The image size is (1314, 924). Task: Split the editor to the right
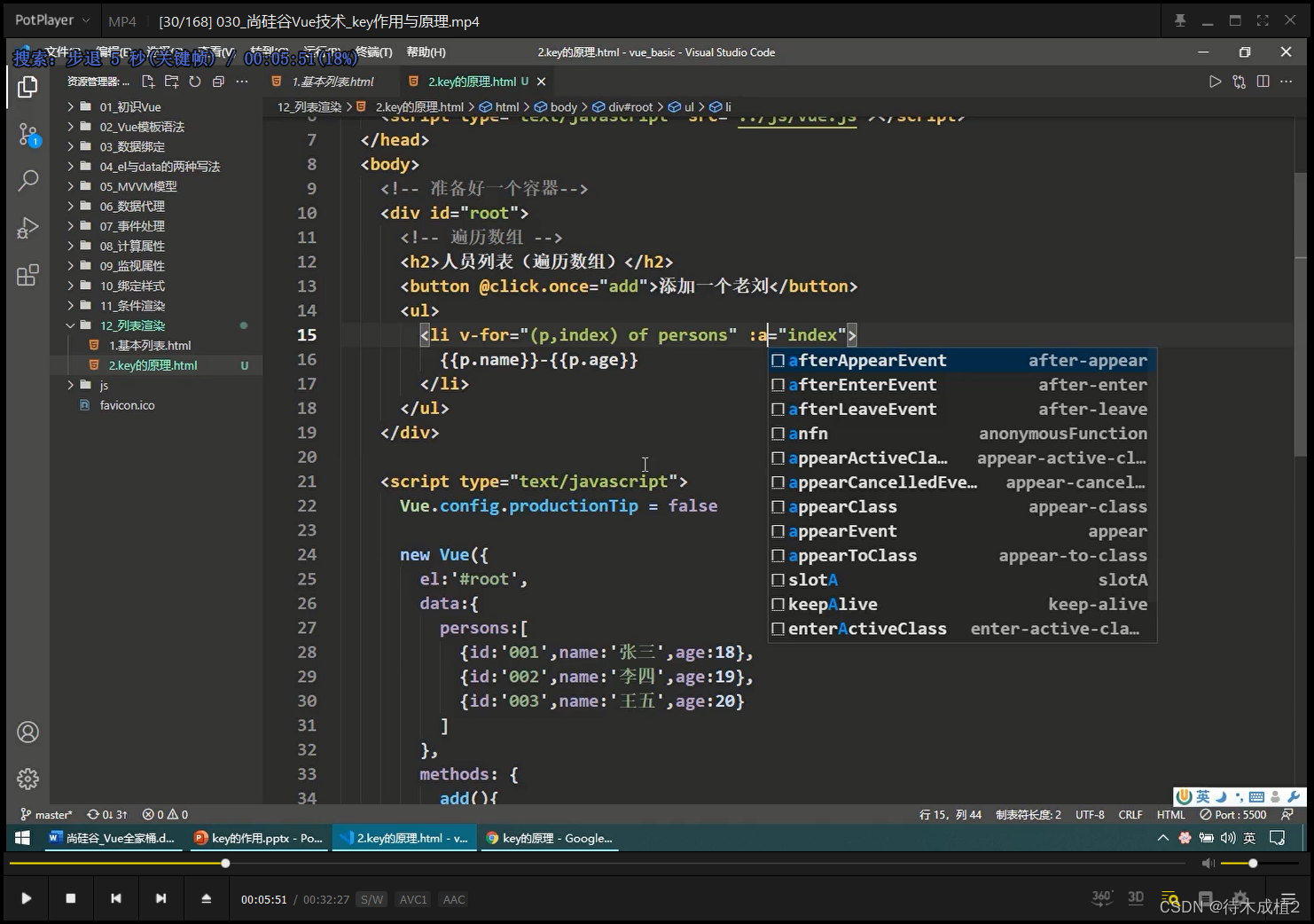(1263, 82)
